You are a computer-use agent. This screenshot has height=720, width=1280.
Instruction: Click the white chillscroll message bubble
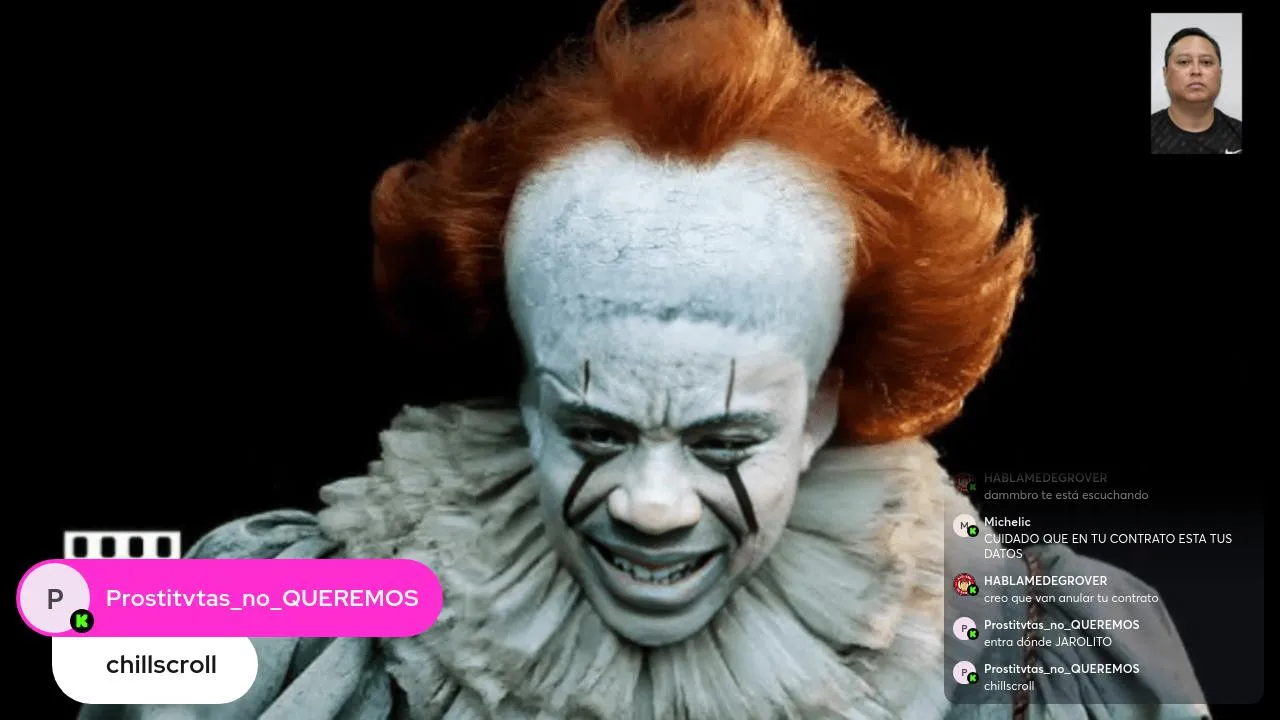(155, 666)
